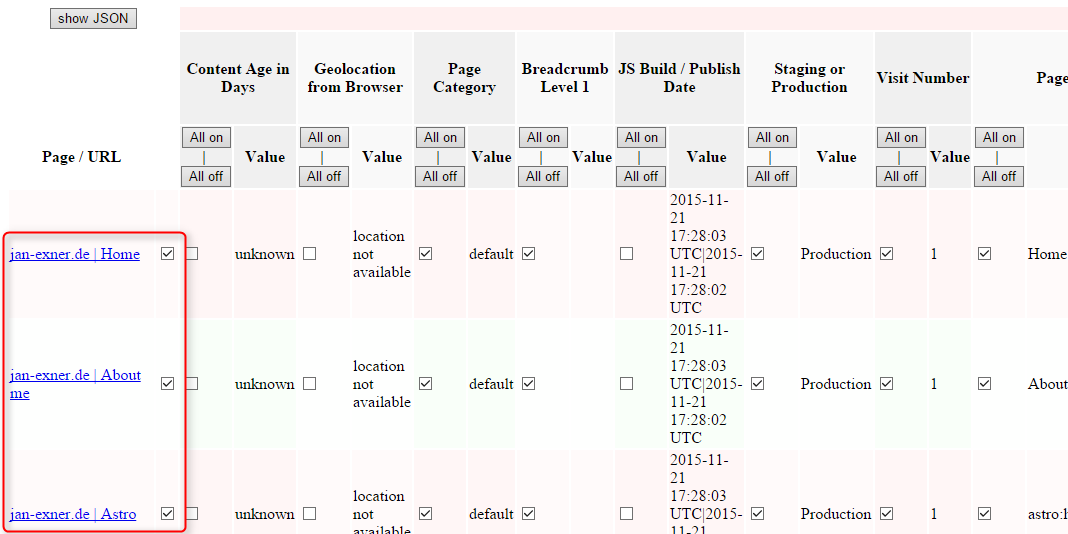This screenshot has width=1068, height=534.
Task: Click All on for Content Age in Days
Action: (206, 138)
